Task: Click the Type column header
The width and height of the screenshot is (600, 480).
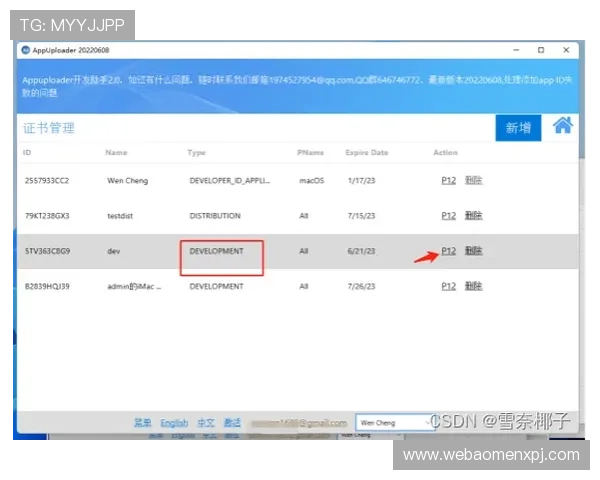Action: point(196,153)
